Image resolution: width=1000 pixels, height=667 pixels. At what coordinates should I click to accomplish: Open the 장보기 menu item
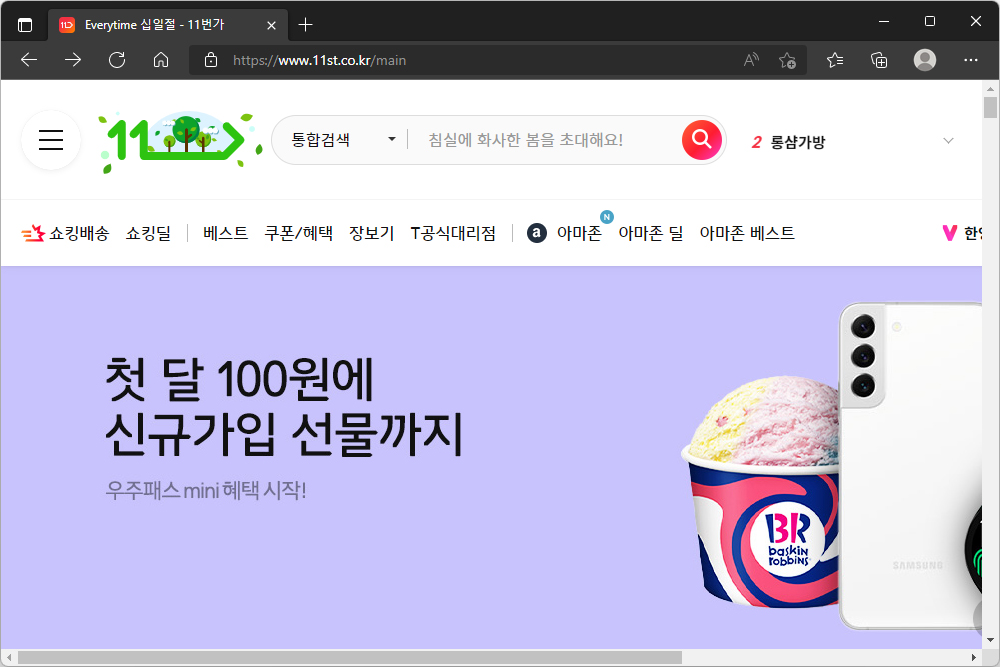point(371,233)
